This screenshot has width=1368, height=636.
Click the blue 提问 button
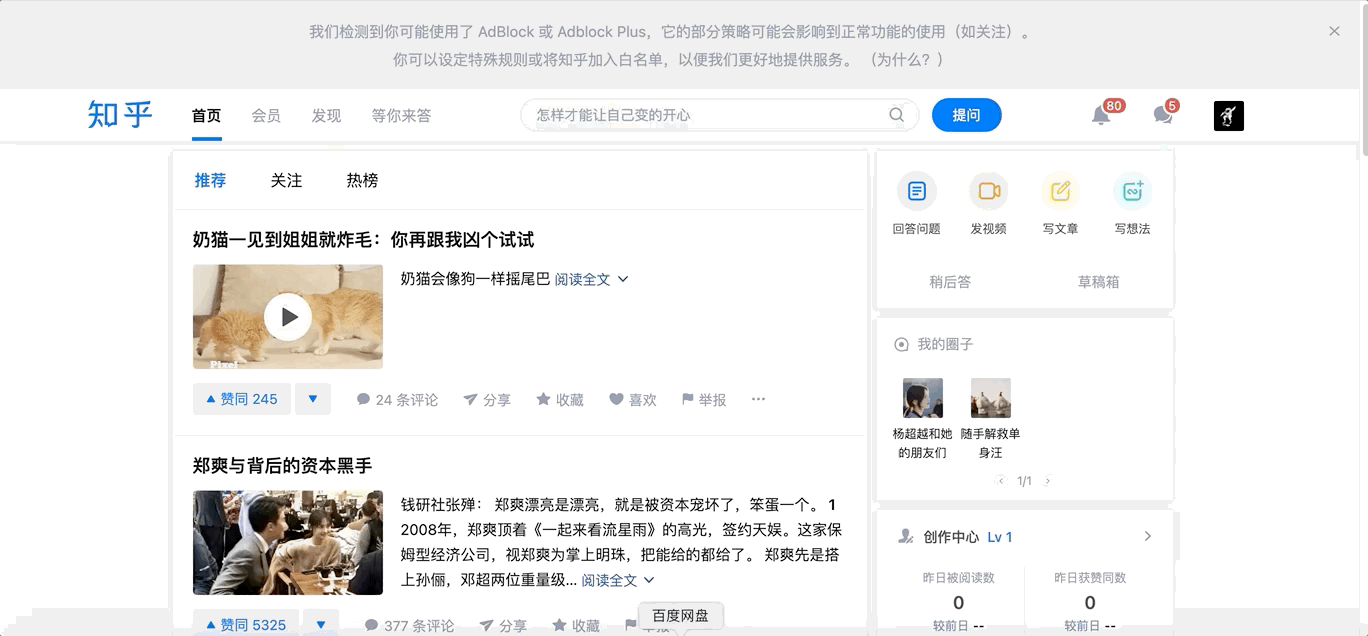966,115
